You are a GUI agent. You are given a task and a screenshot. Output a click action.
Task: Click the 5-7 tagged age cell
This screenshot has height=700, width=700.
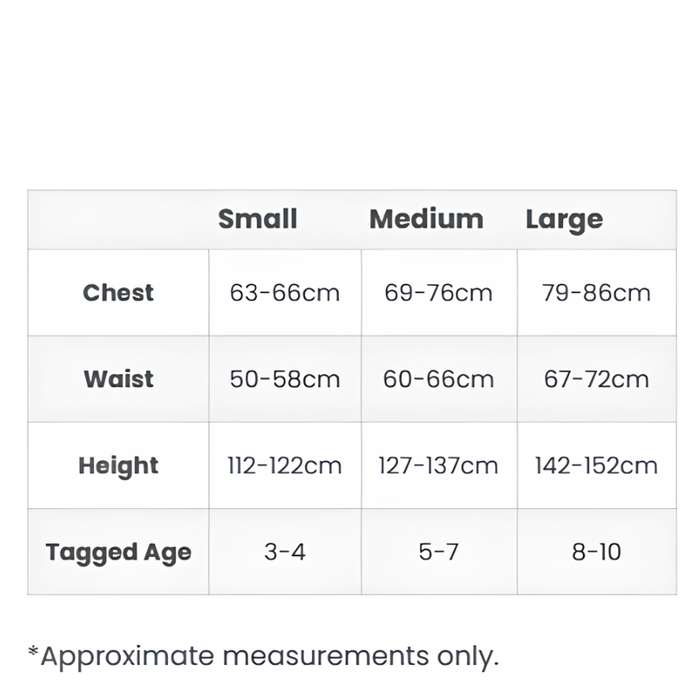tap(438, 552)
